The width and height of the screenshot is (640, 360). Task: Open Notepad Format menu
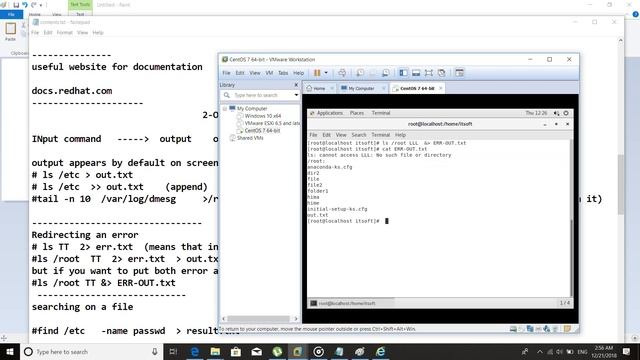pyautogui.click(x=64, y=33)
